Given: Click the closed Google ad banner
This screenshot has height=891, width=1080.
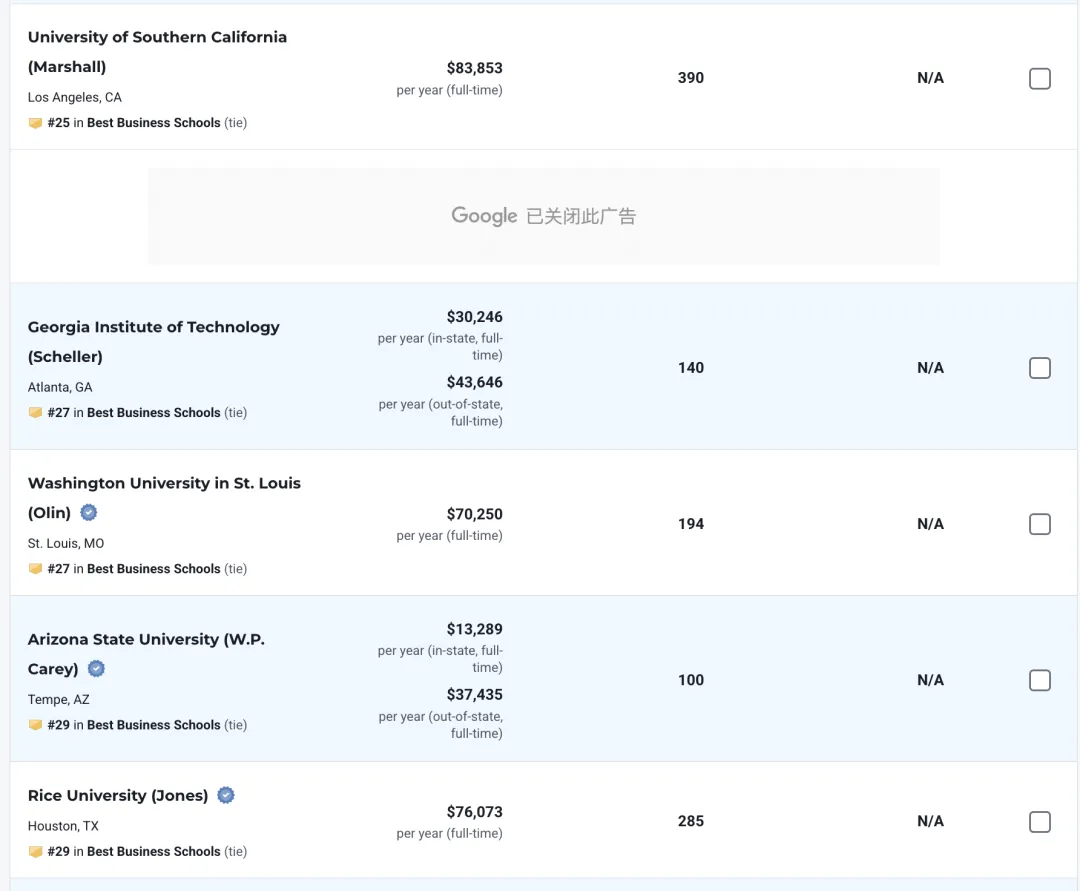Looking at the screenshot, I should click(543, 216).
